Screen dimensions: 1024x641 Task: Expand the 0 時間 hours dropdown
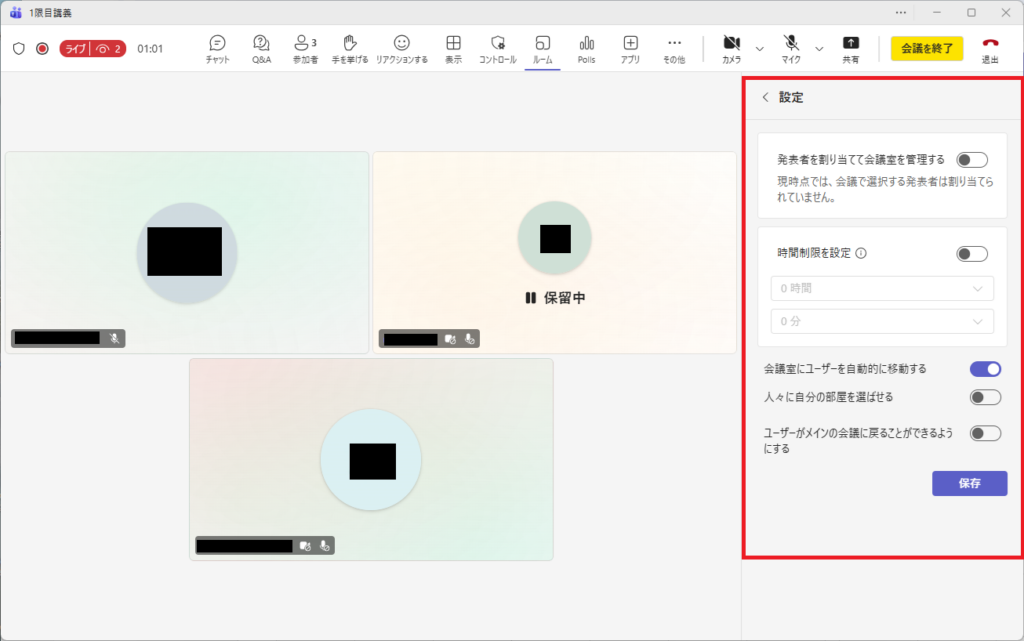click(x=881, y=289)
